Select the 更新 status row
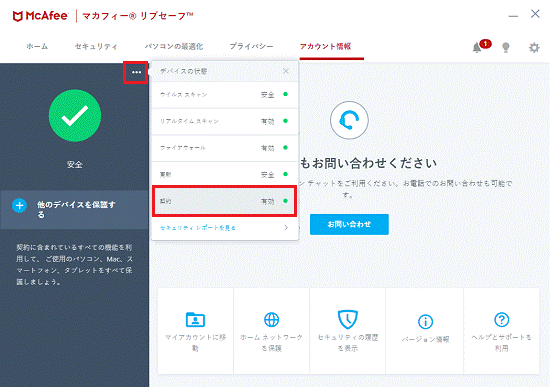This screenshot has height=387, width=550. coord(225,175)
